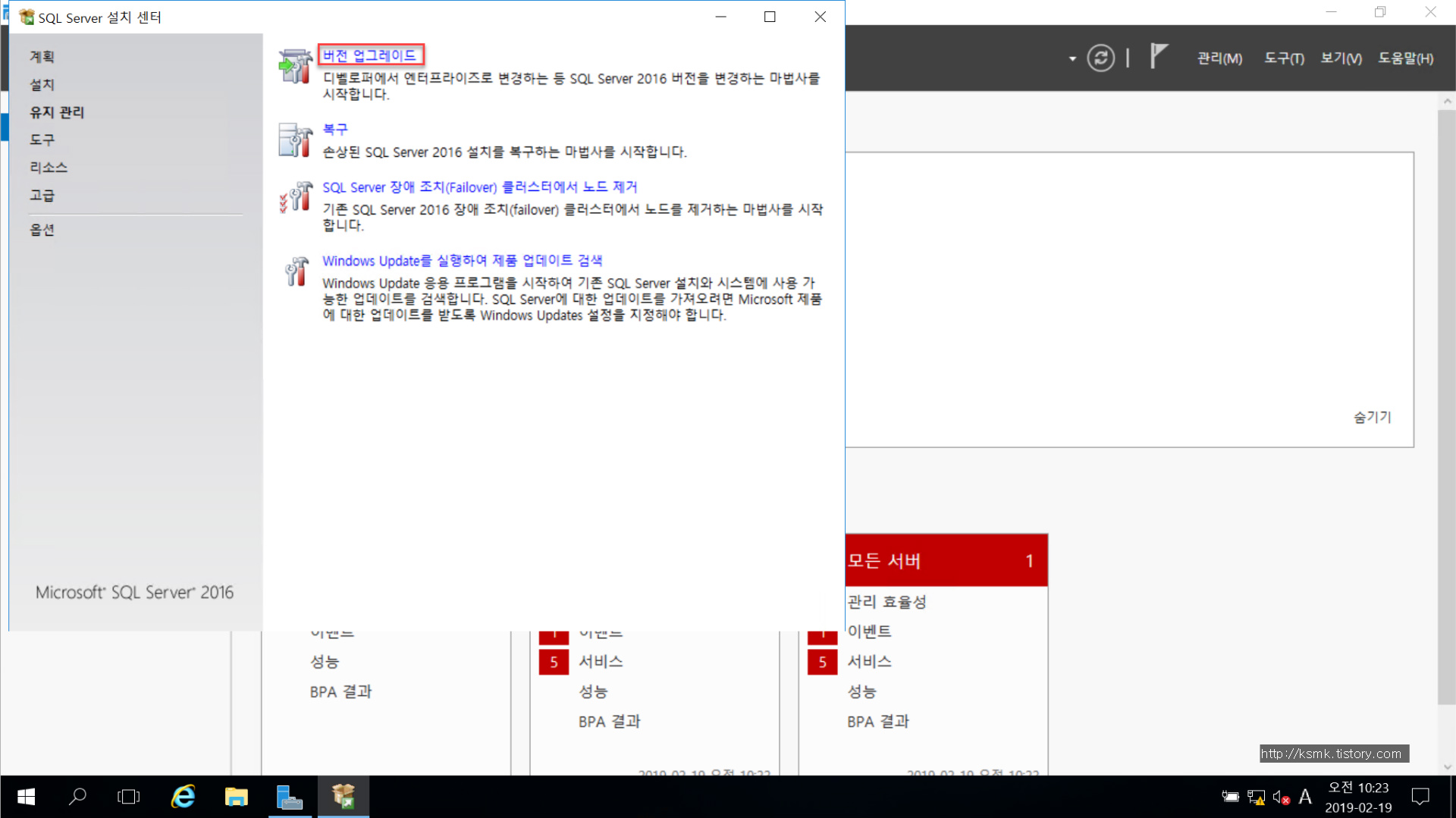Select 옵션 in the left navigation
Screen dimensions: 1456x818
pos(42,230)
